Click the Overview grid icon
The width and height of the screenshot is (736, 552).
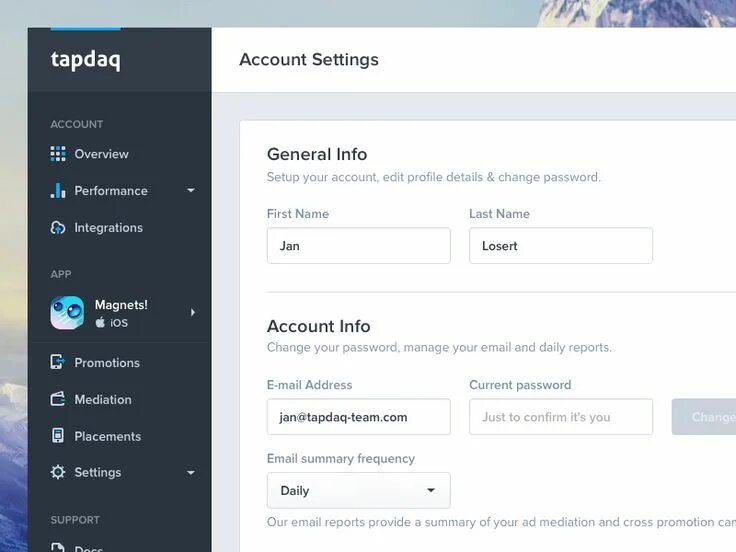point(58,153)
